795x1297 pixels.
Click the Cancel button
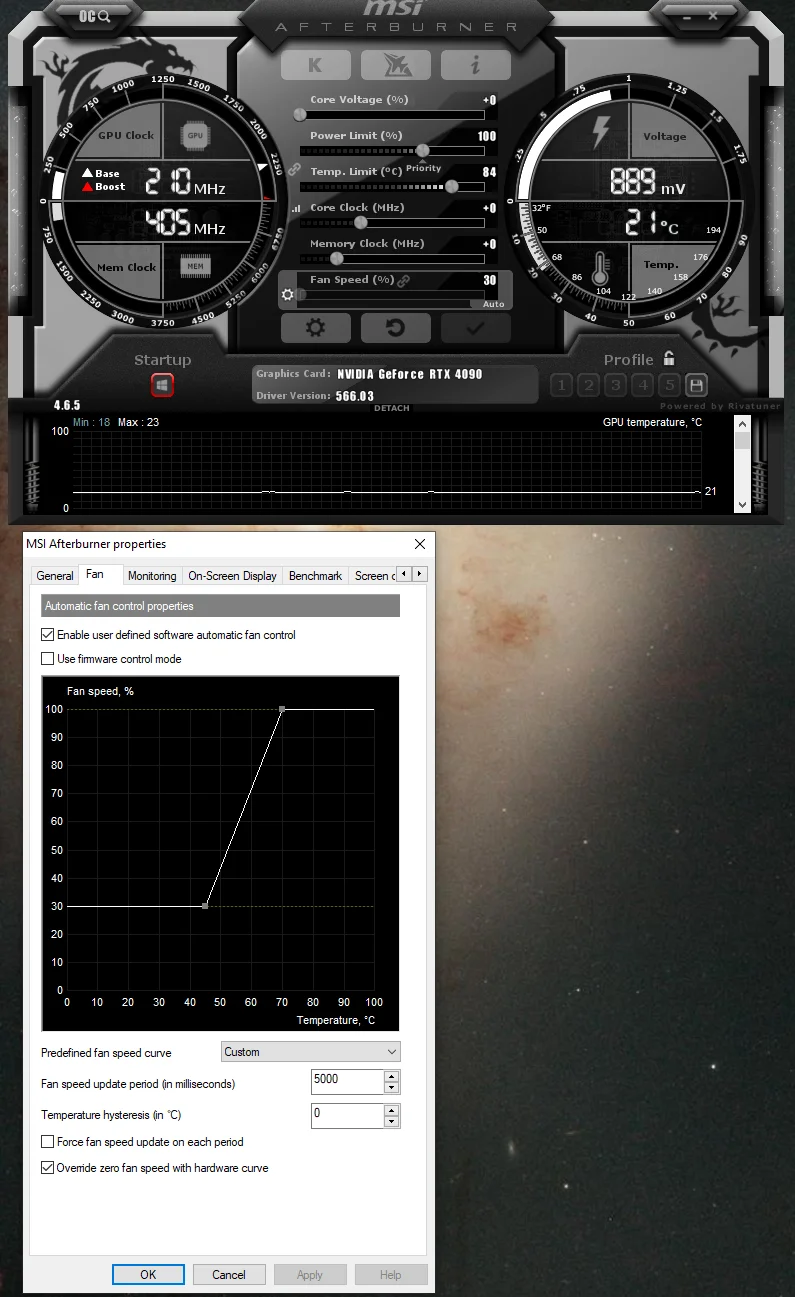pyautogui.click(x=229, y=1275)
